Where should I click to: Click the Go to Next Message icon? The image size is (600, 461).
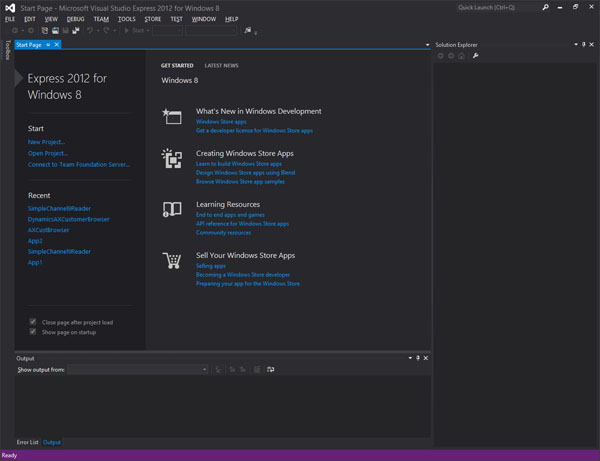click(243, 370)
